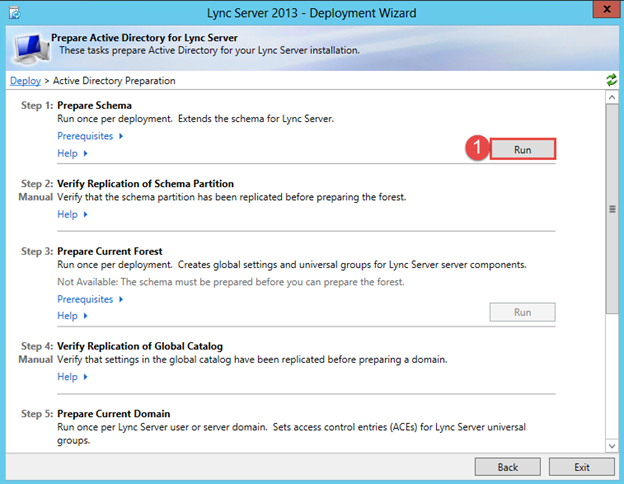Click the scrollbar up arrow
This screenshot has height=484, width=624.
(x=612, y=97)
